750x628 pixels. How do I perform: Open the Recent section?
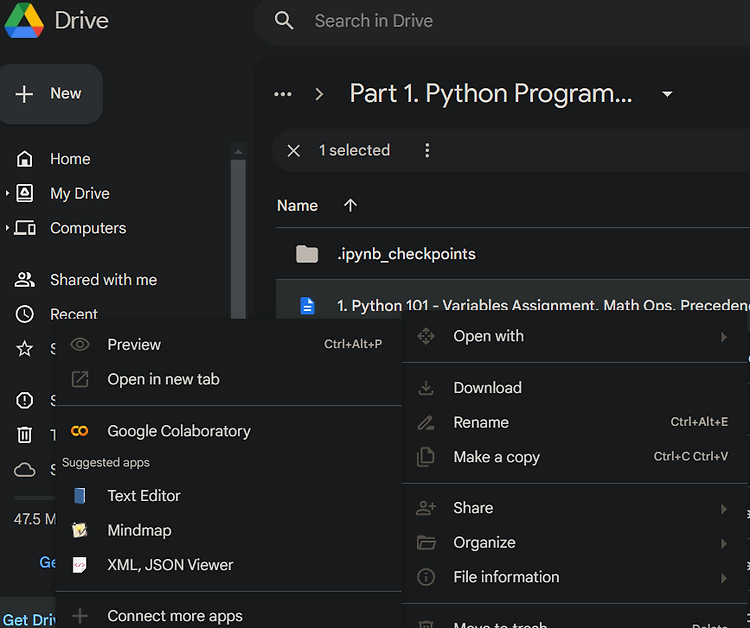74,314
